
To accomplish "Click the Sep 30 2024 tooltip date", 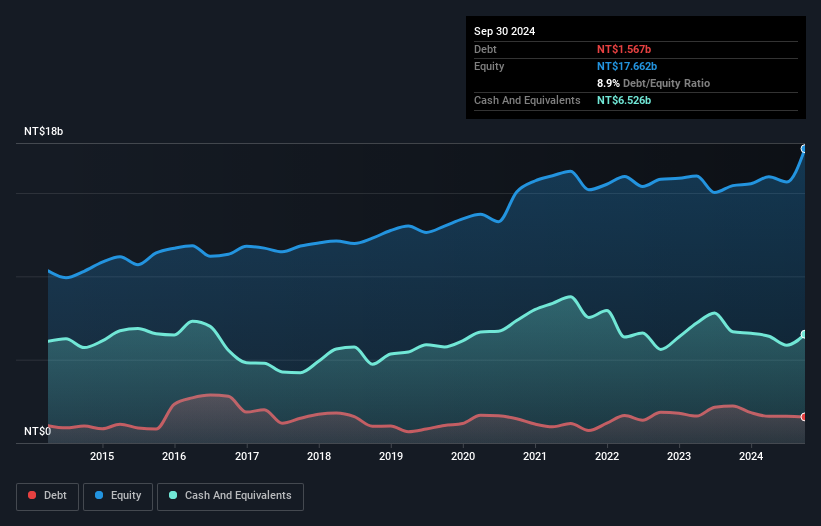I will [x=504, y=31].
